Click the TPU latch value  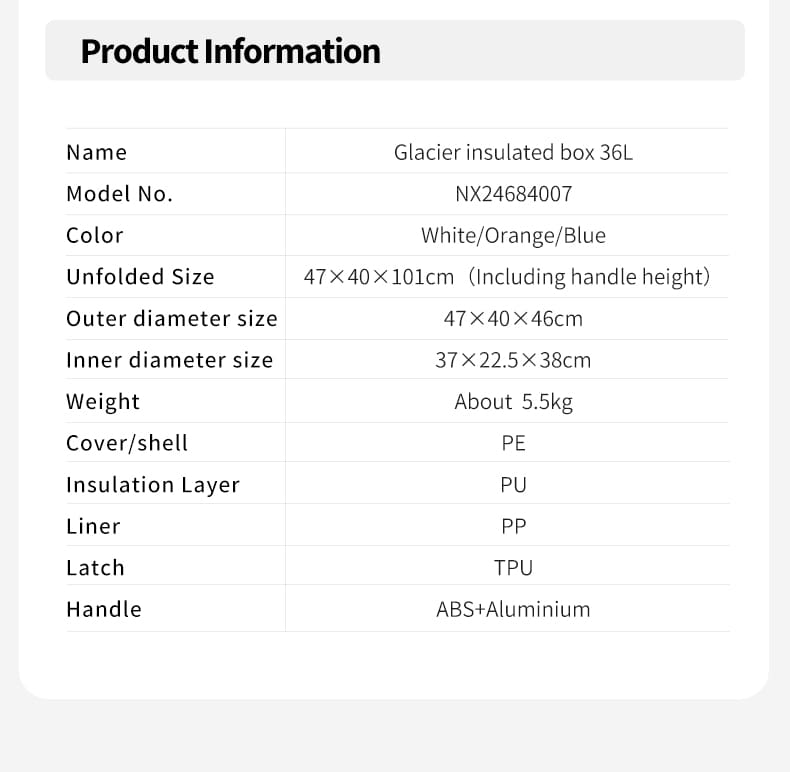(x=513, y=568)
